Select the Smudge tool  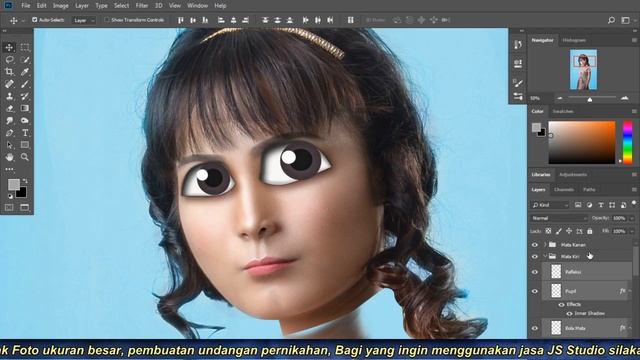click(9, 121)
